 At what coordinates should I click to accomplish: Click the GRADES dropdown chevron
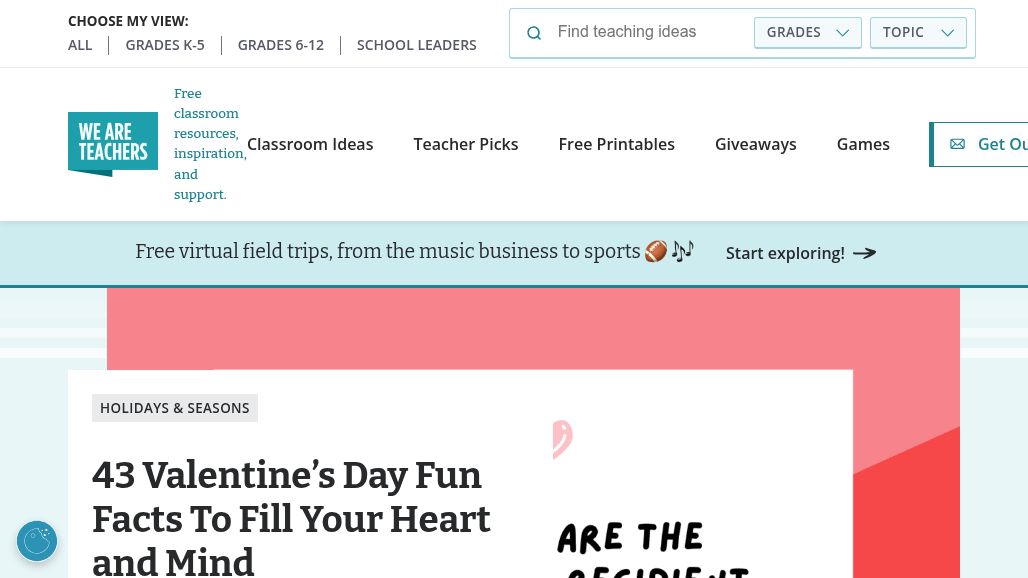pos(842,33)
